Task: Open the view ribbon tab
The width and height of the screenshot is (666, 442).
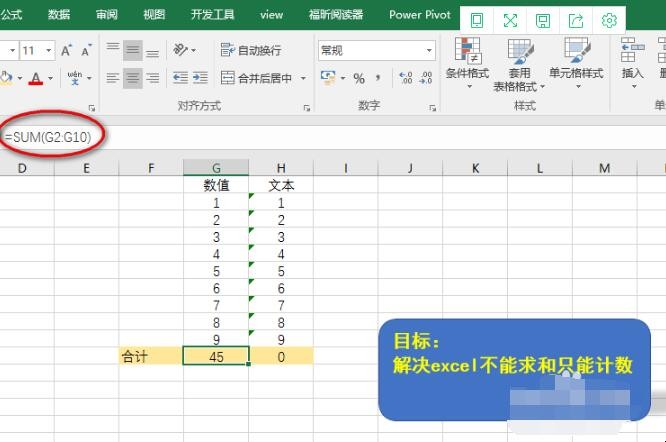Action: (x=271, y=15)
